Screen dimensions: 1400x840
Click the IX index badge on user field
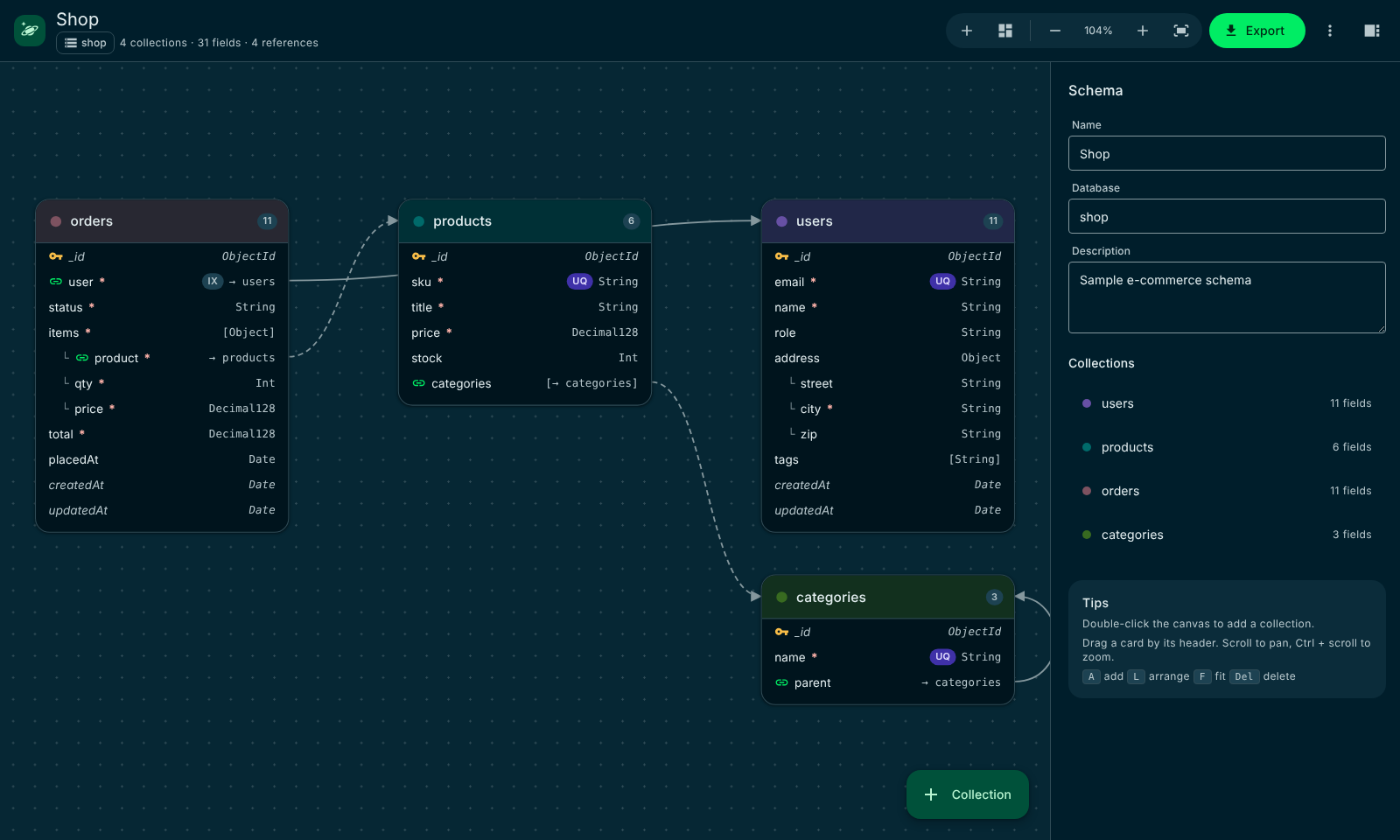tap(213, 282)
